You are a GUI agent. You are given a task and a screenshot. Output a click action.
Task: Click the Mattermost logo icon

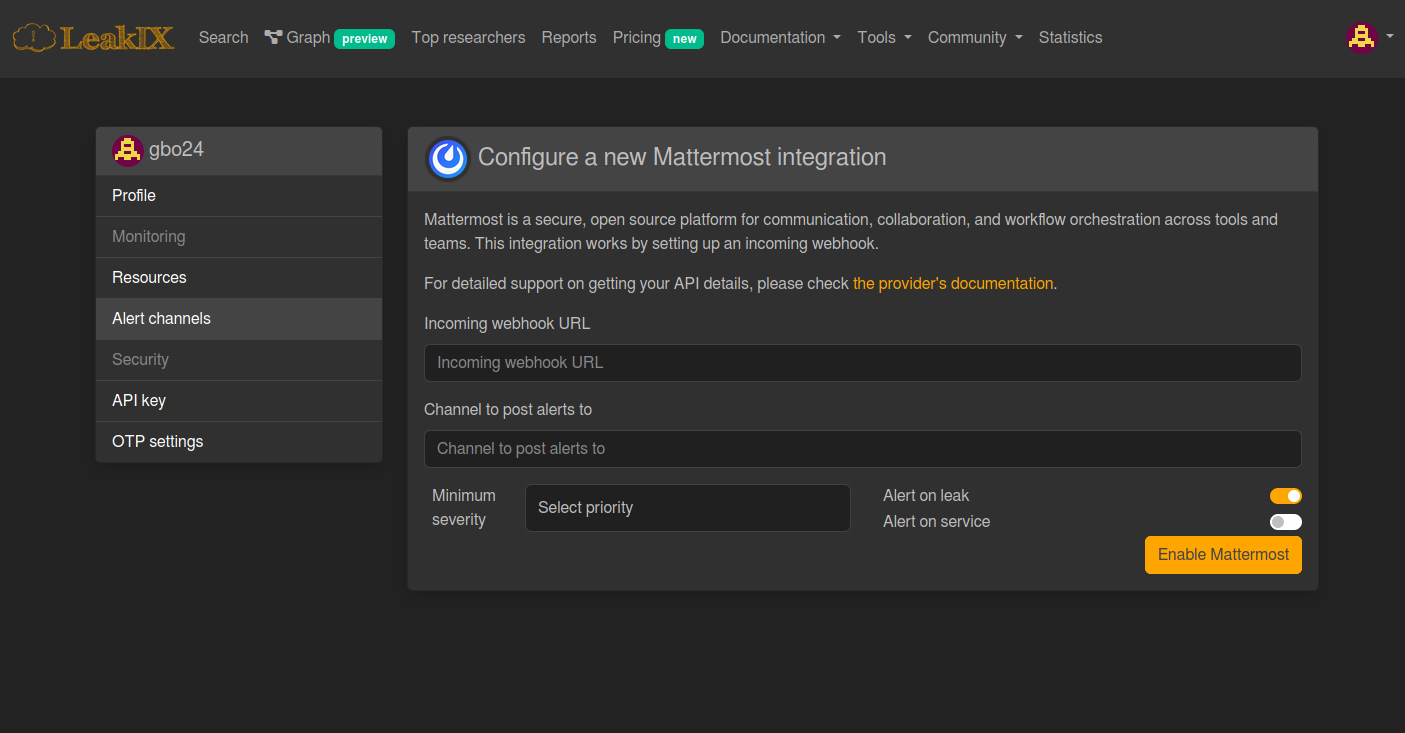click(x=447, y=158)
